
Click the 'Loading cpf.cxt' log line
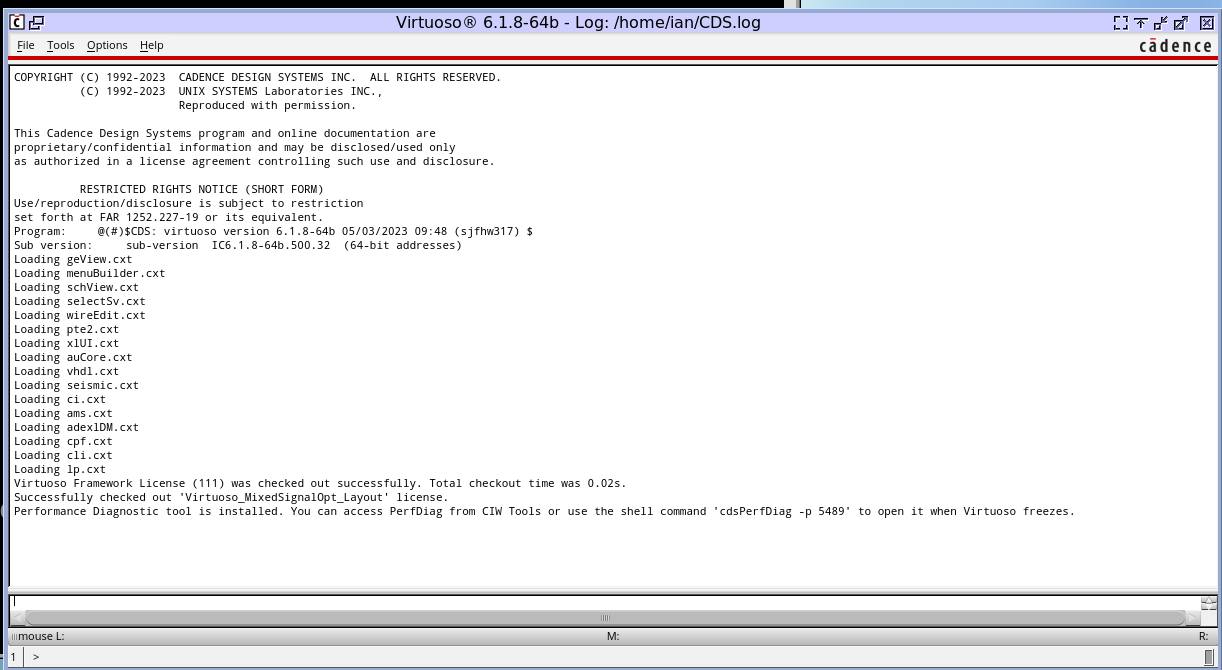tap(63, 441)
